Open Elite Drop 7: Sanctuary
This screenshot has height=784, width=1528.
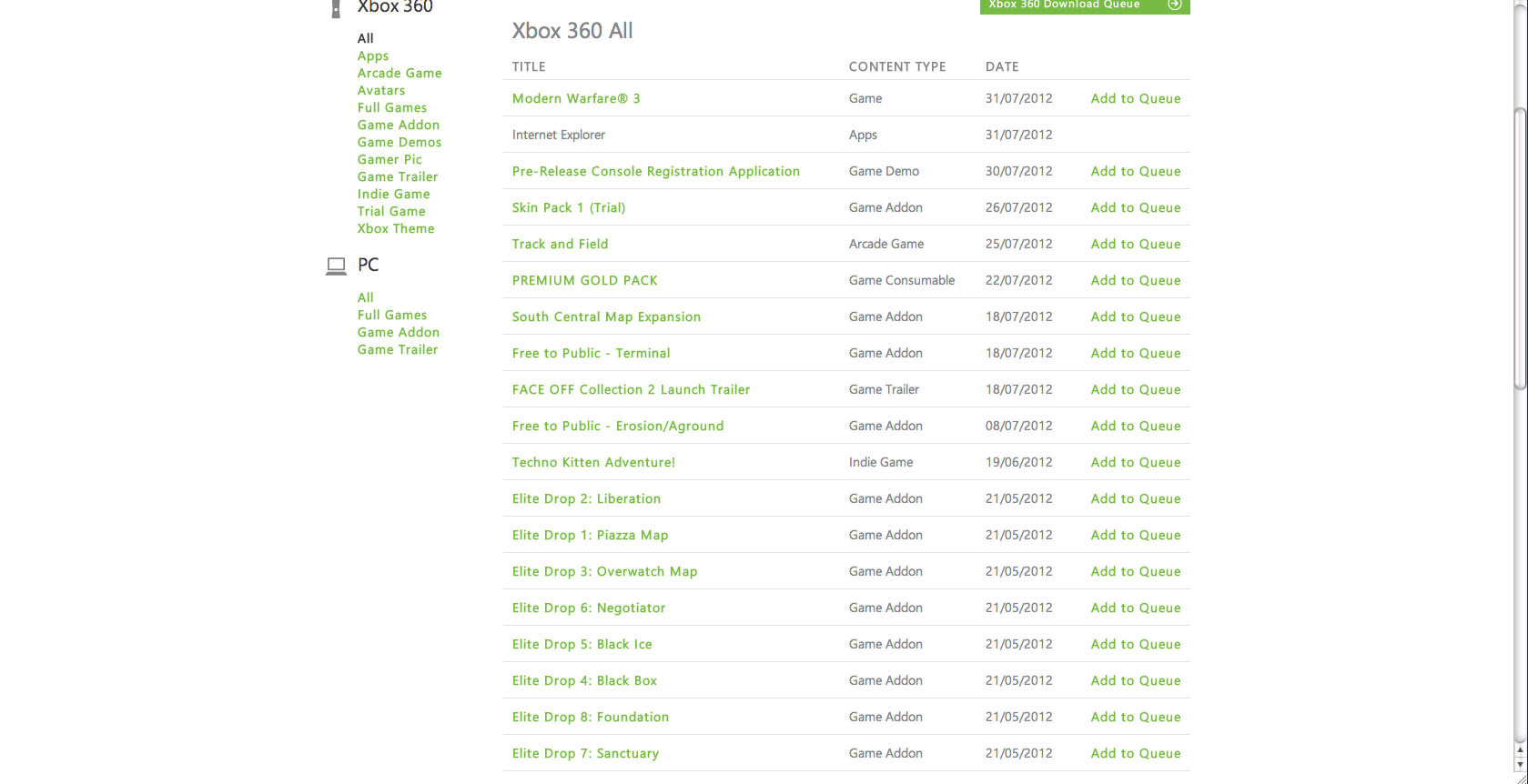click(x=586, y=753)
